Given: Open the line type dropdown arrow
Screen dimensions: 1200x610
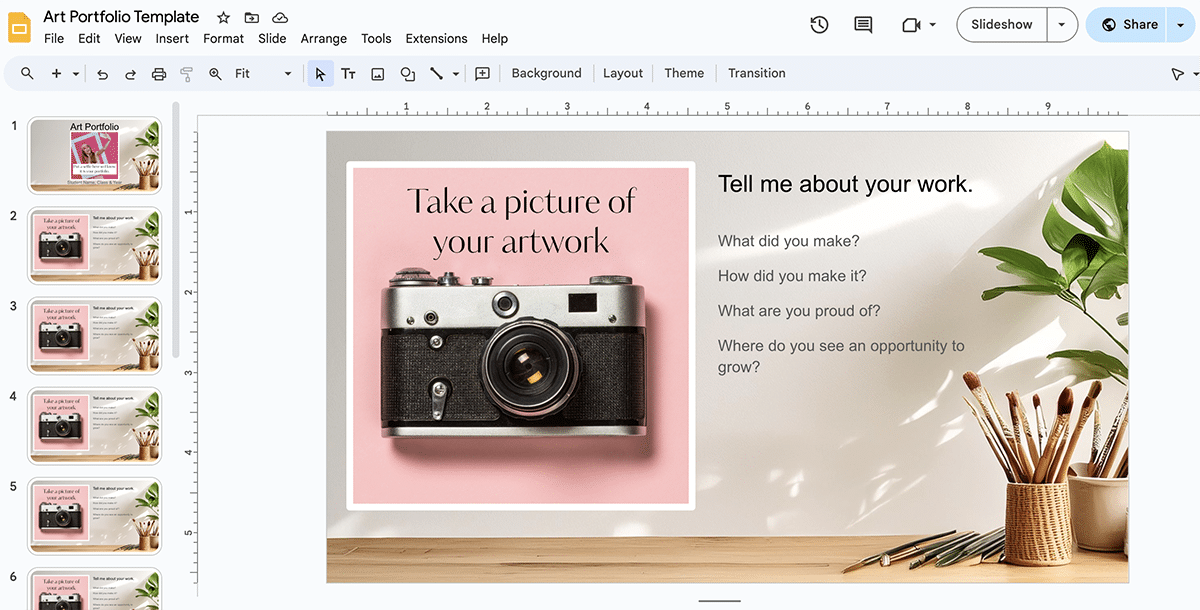Looking at the screenshot, I should (x=456, y=74).
